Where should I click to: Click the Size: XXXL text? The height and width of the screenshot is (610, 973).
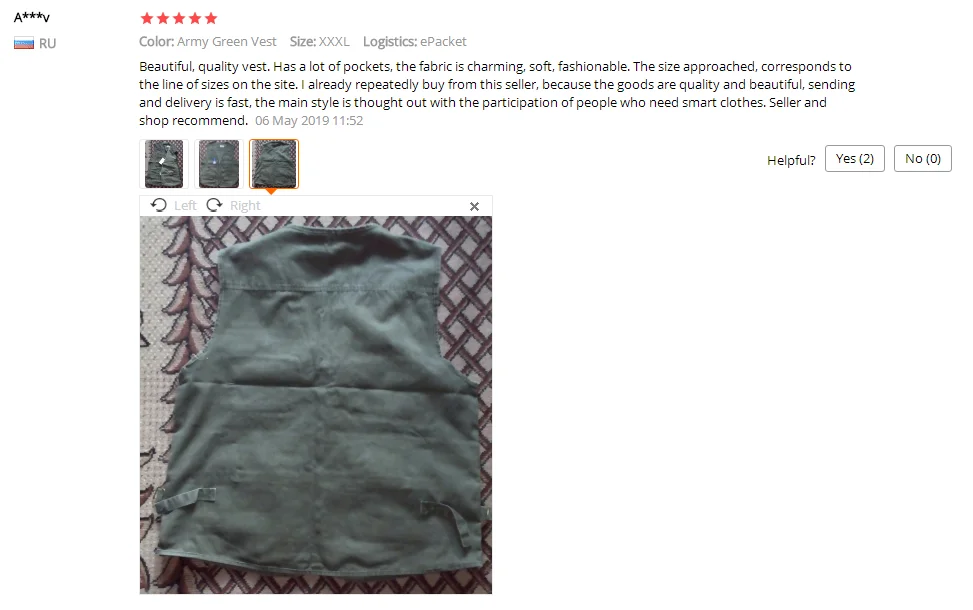(x=320, y=42)
